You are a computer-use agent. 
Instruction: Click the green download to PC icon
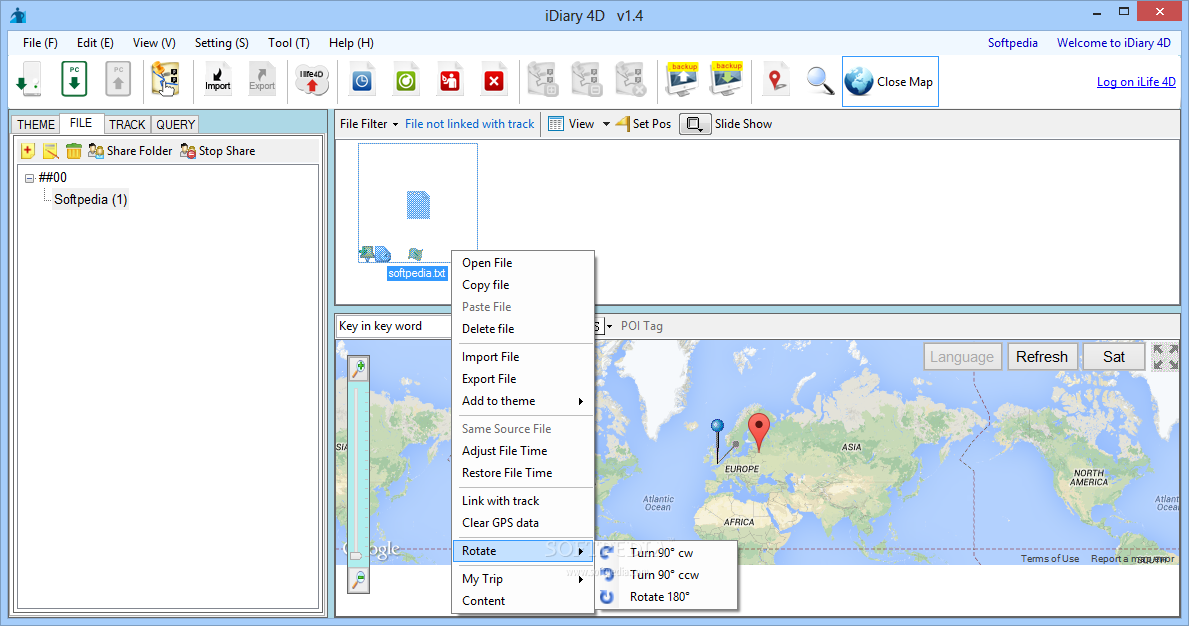(x=74, y=79)
